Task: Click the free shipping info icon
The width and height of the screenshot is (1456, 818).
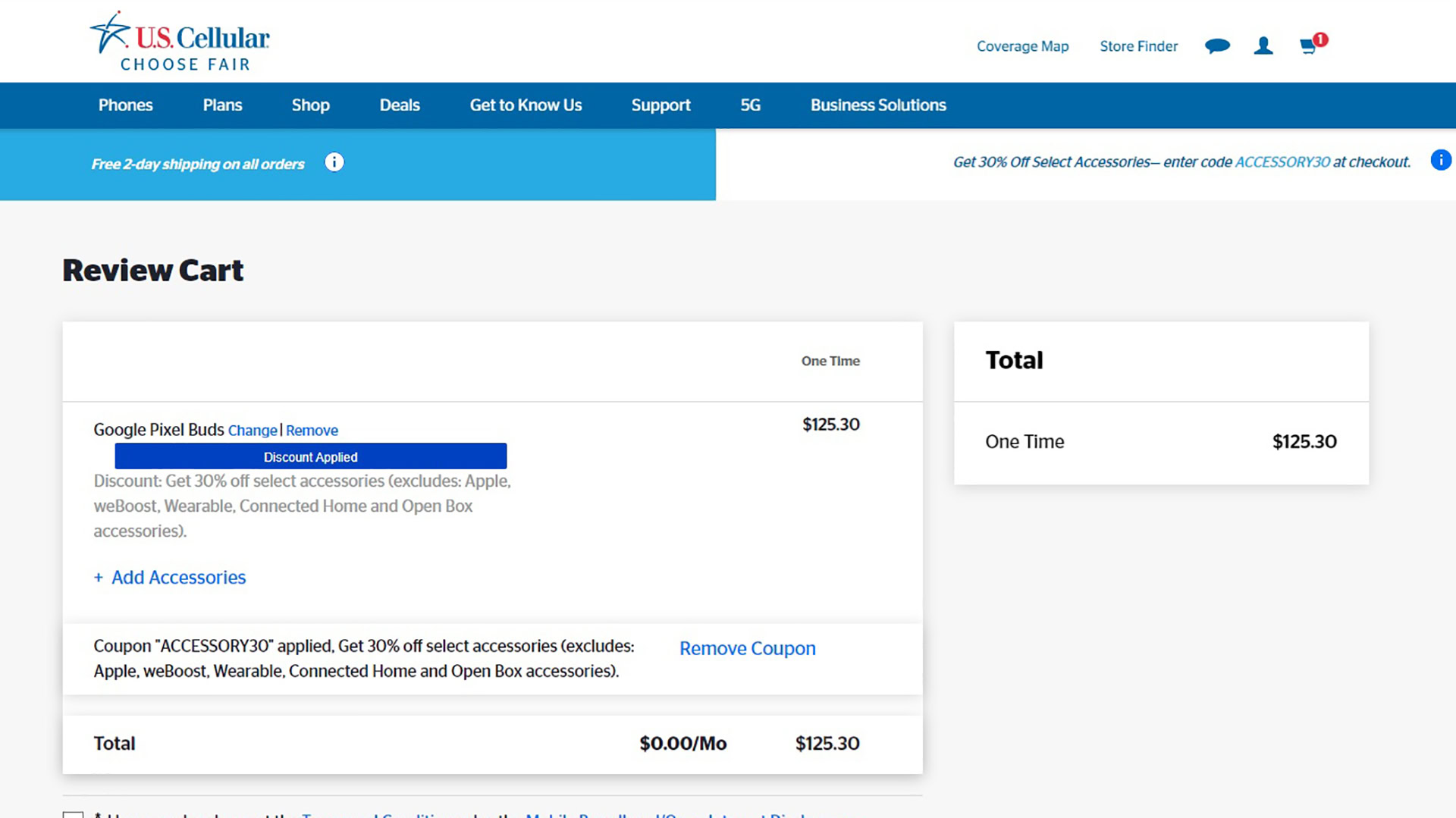Action: pyautogui.click(x=334, y=162)
